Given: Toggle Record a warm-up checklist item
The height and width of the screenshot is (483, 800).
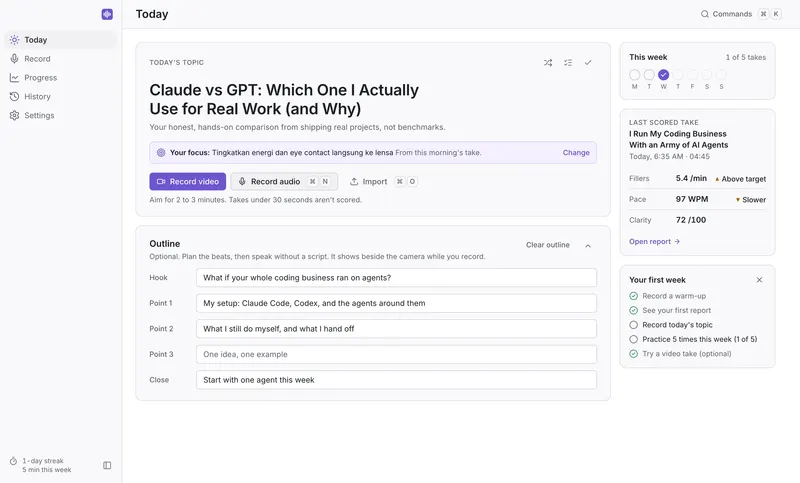Looking at the screenshot, I should 668,296.
